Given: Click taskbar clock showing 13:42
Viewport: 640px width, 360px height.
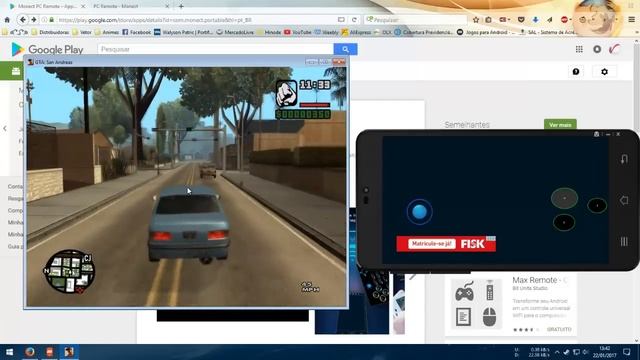Looking at the screenshot, I should click(604, 352).
